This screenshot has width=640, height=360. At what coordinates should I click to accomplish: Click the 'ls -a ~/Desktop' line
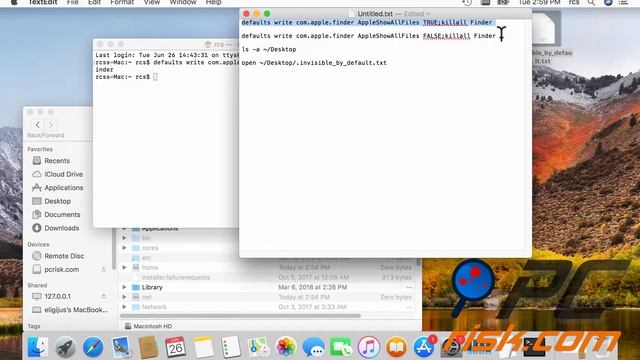pos(269,49)
